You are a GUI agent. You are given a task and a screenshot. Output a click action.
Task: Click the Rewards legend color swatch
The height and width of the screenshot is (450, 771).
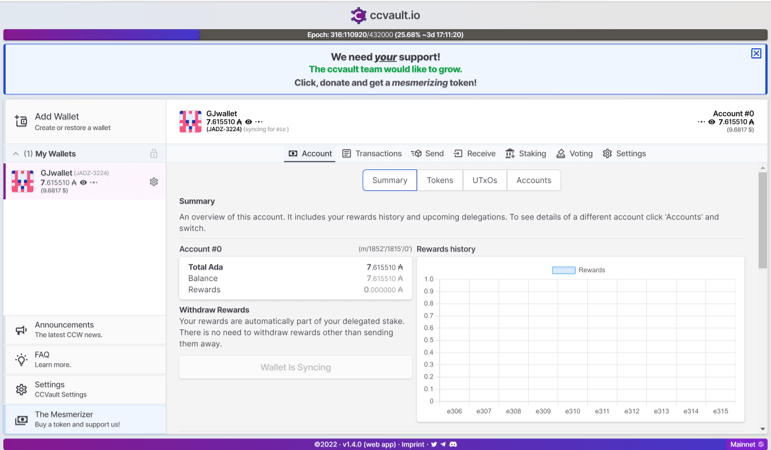click(x=563, y=270)
